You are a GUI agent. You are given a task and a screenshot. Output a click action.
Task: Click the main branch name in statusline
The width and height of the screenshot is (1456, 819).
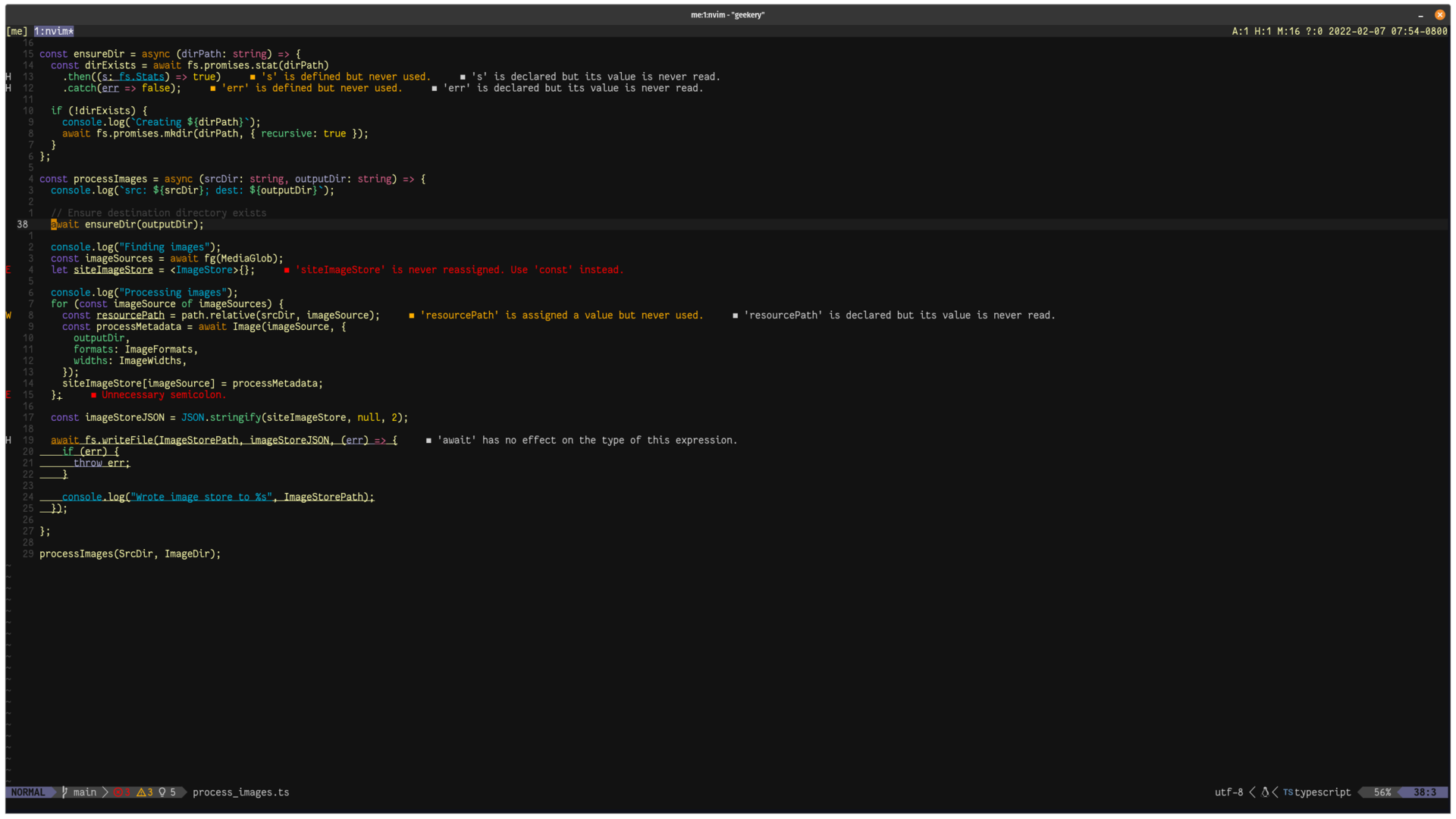point(85,792)
